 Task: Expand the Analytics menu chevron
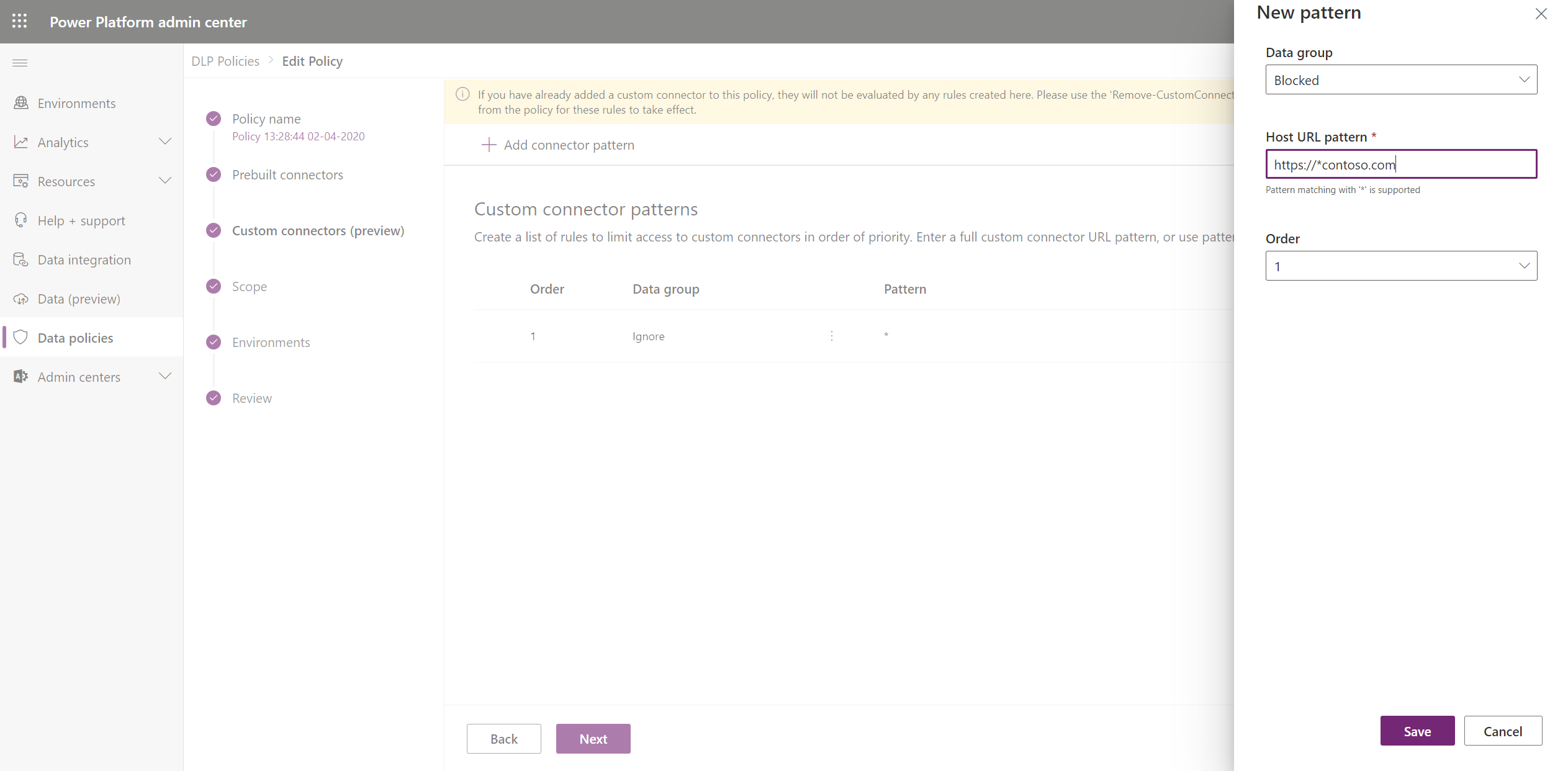point(165,142)
